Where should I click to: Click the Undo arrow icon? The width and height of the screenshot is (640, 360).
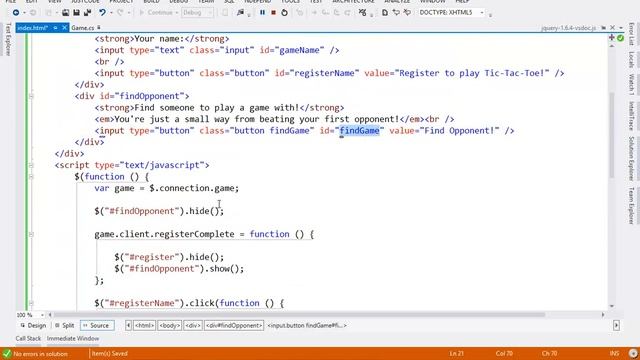pyautogui.click(x=102, y=13)
